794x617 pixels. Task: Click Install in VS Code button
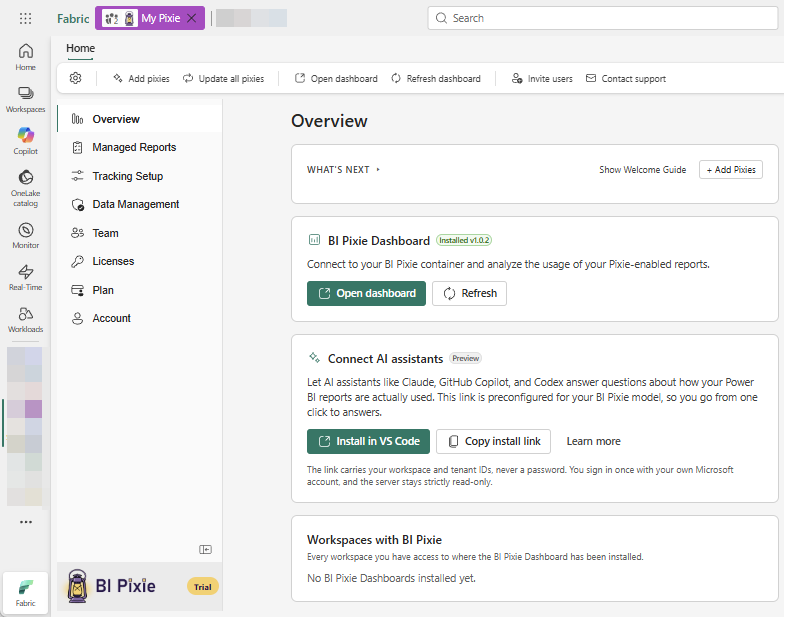pos(368,441)
